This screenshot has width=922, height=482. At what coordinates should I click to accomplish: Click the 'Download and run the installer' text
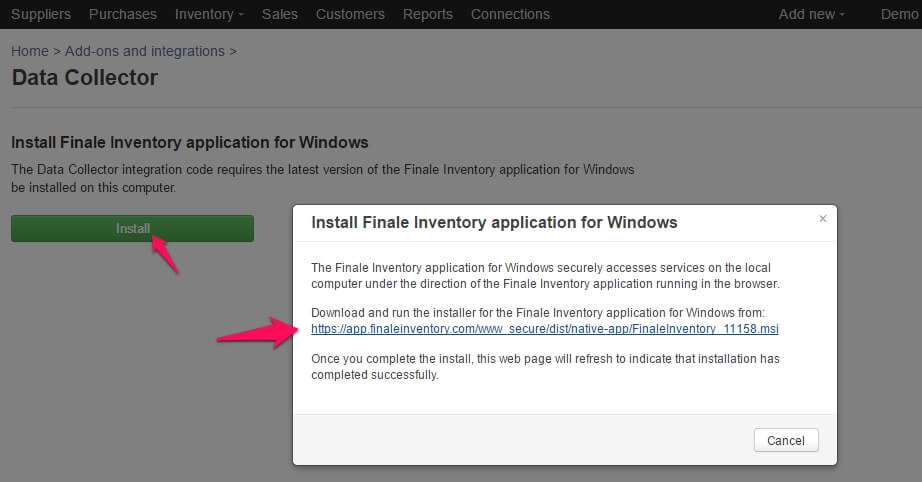click(x=537, y=313)
